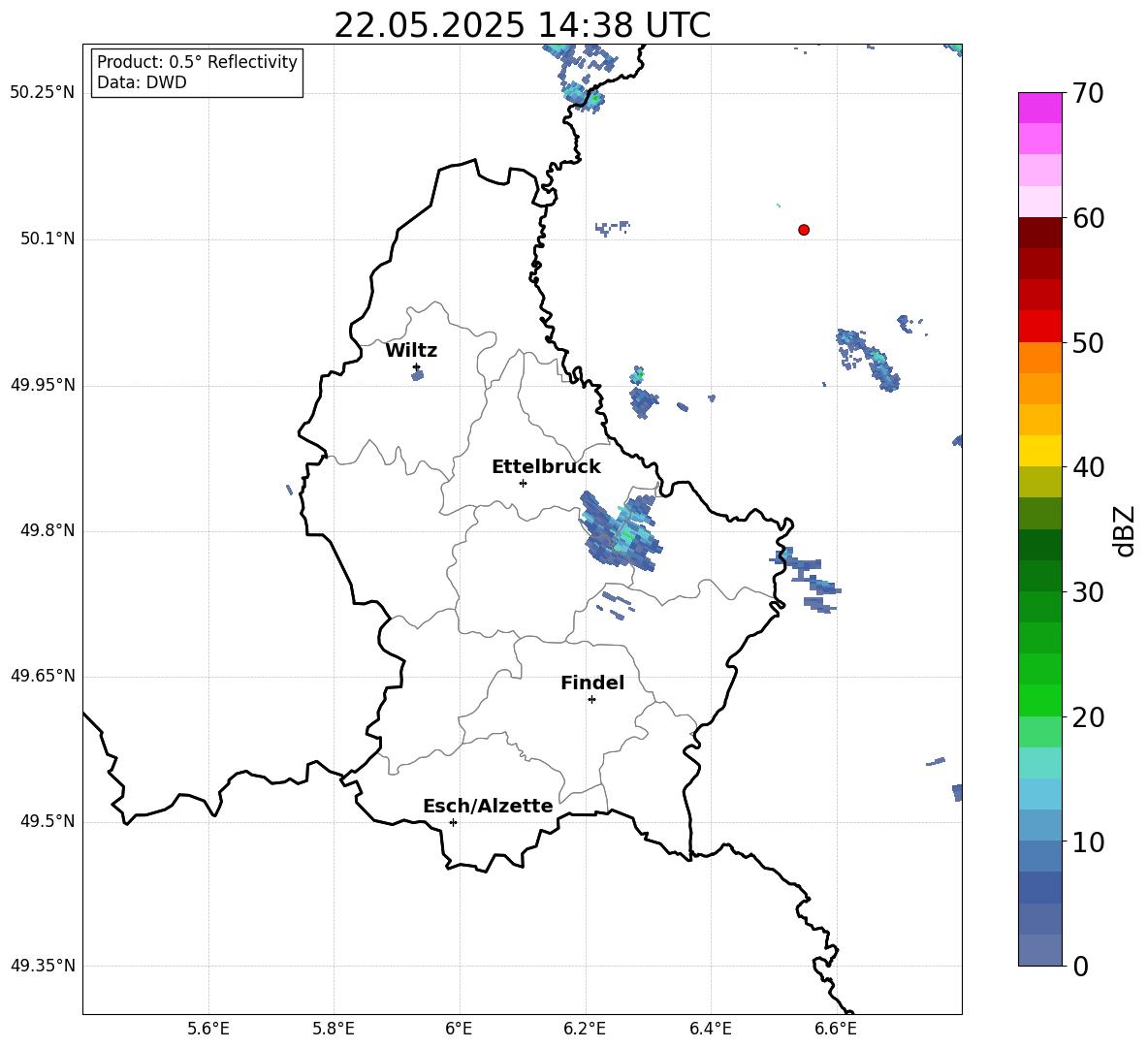Click the 5.6°E longitude label
The image size is (1148, 1048).
208,1029
